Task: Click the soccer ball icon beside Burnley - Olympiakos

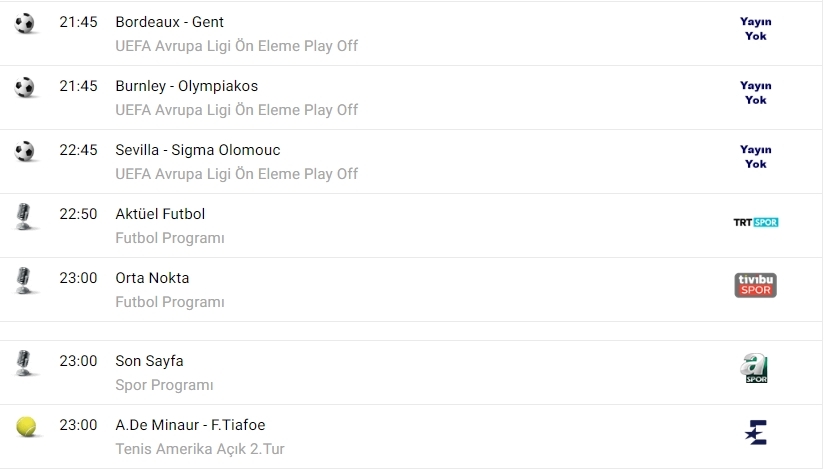Action: click(25, 87)
